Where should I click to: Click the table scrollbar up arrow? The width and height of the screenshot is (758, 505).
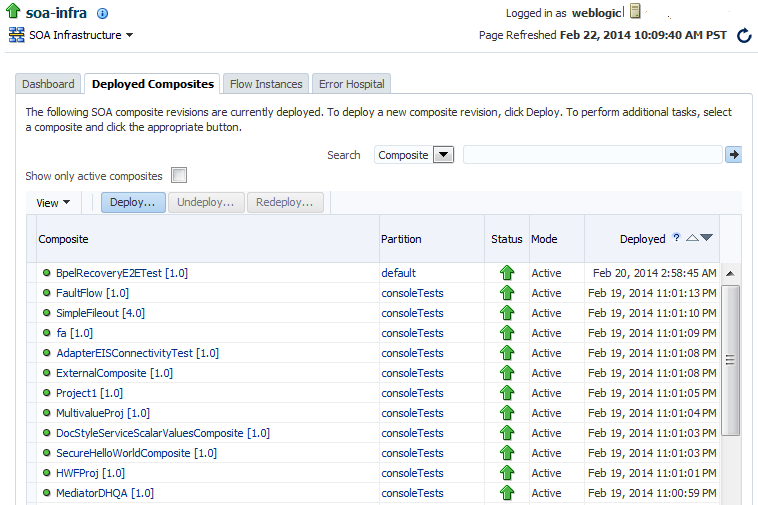(730, 274)
